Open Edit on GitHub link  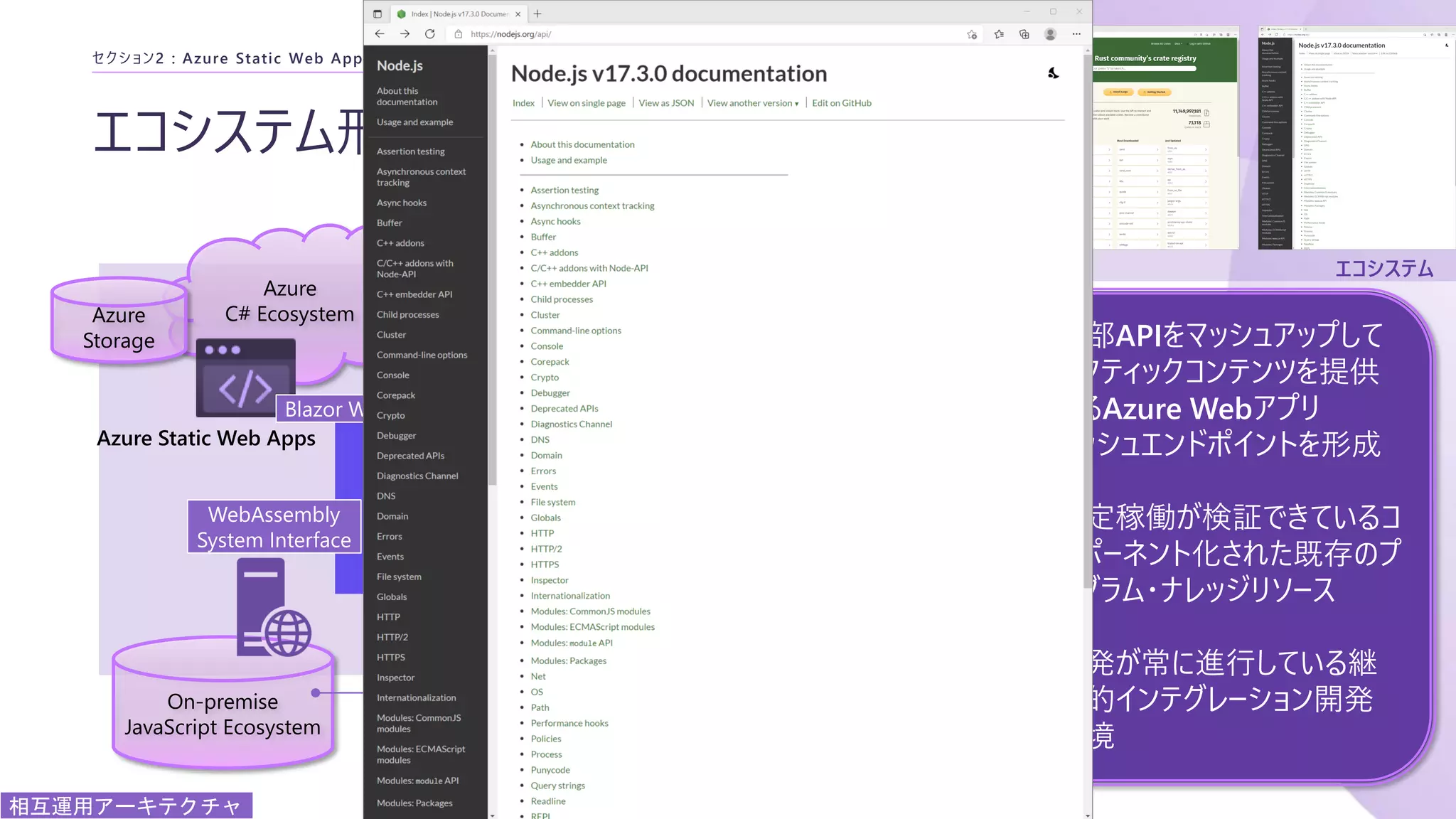tap(841, 103)
